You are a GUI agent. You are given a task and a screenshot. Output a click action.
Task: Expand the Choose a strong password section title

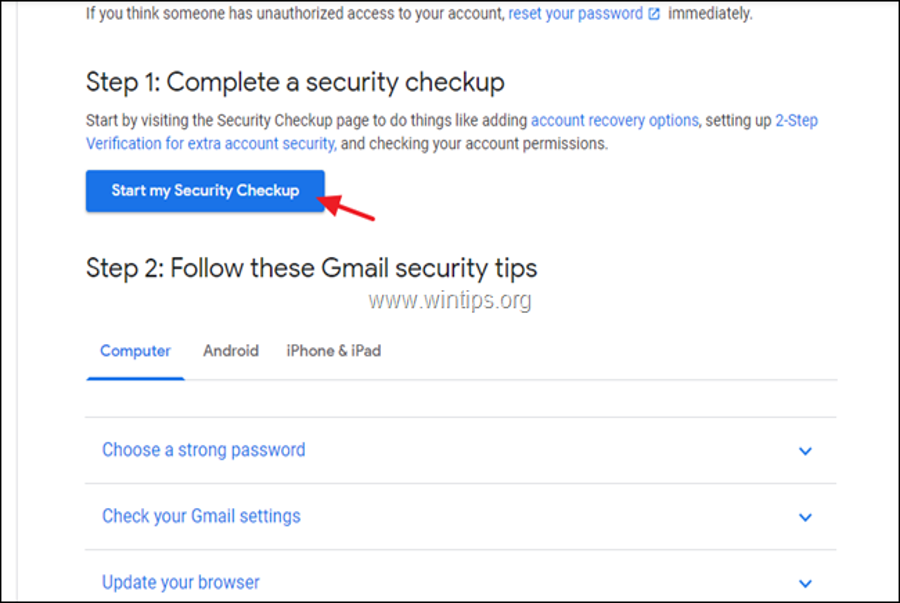pyautogui.click(x=204, y=450)
